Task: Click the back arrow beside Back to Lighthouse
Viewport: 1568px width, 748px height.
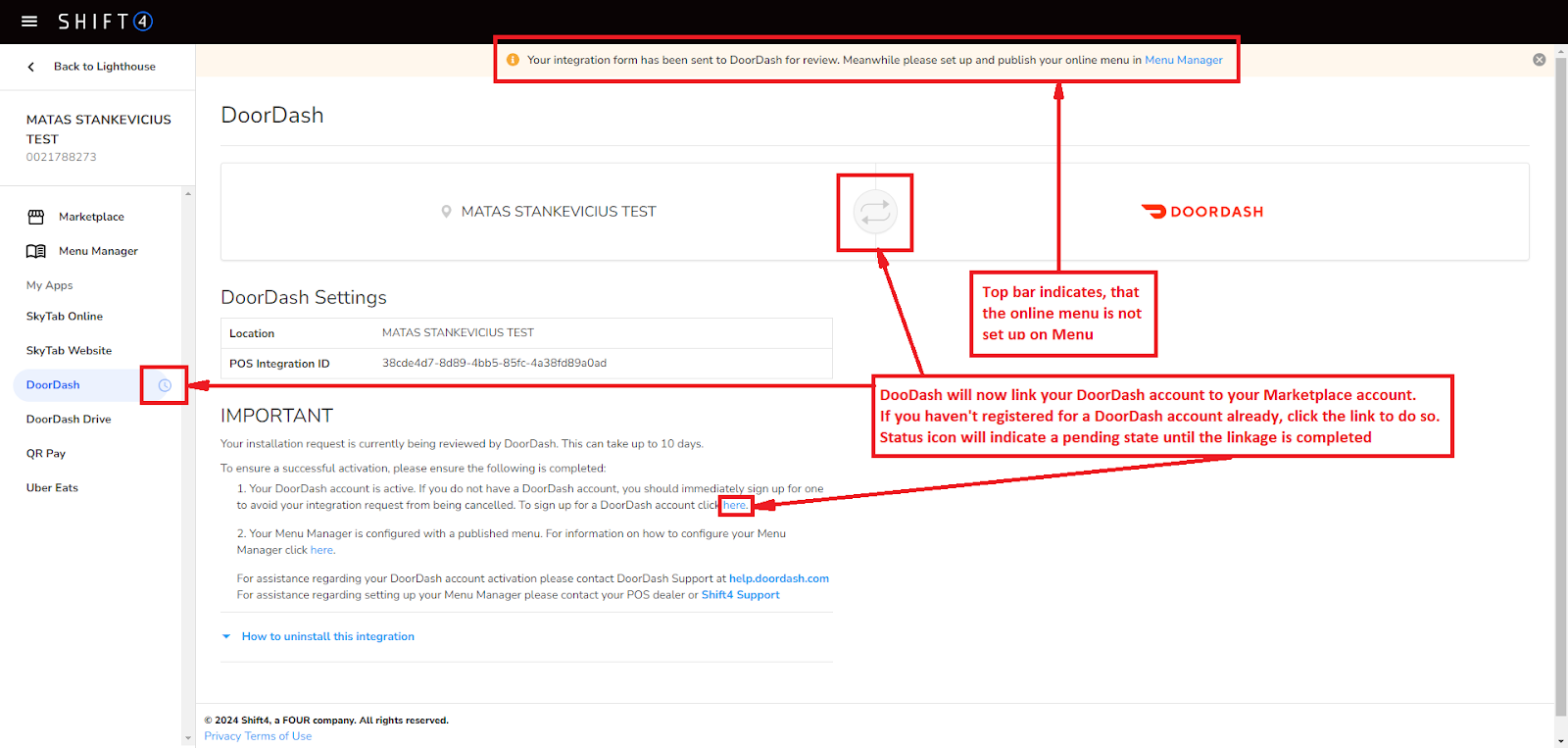Action: pyautogui.click(x=31, y=67)
